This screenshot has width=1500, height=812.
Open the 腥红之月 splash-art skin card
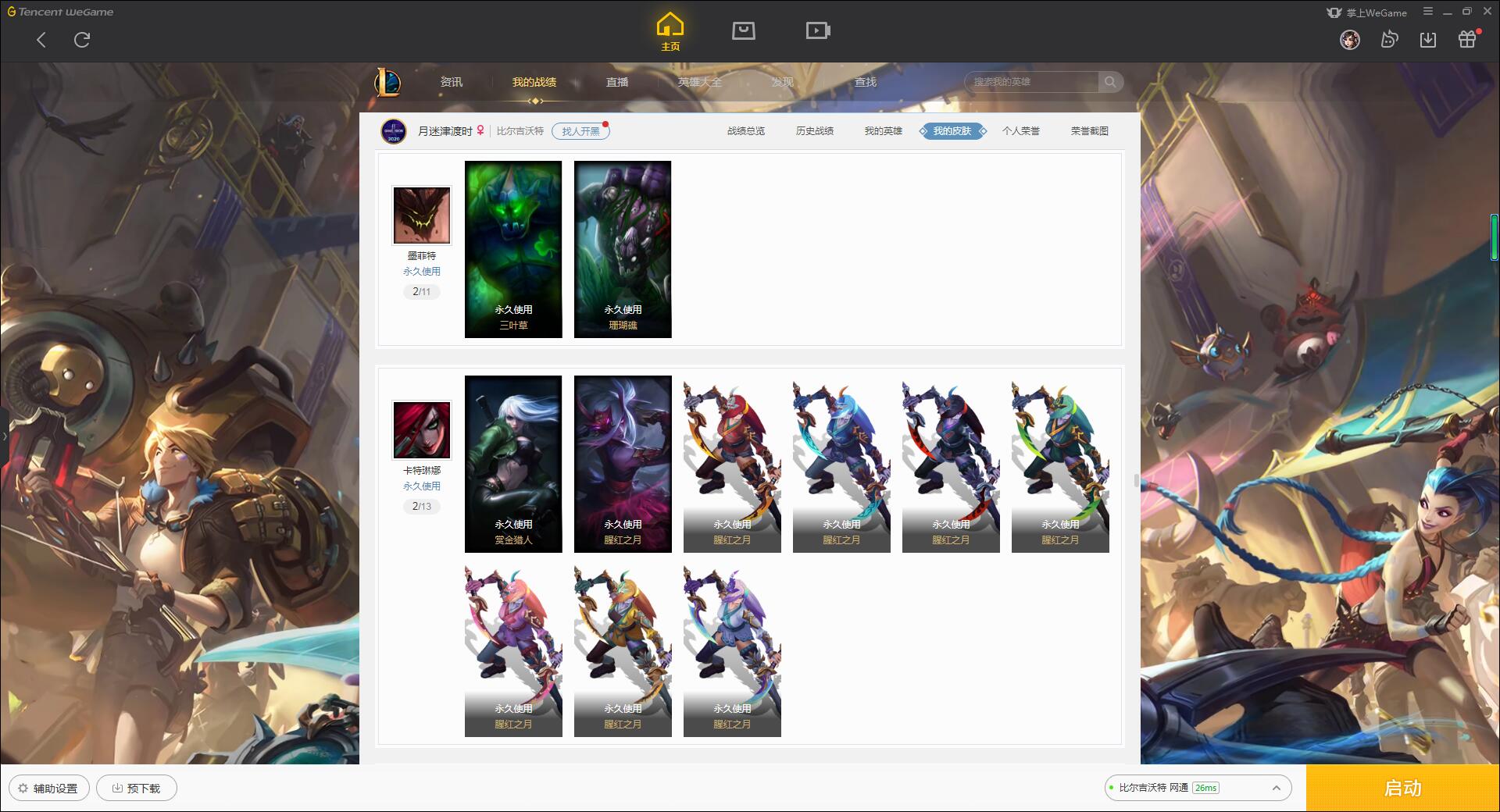[623, 465]
